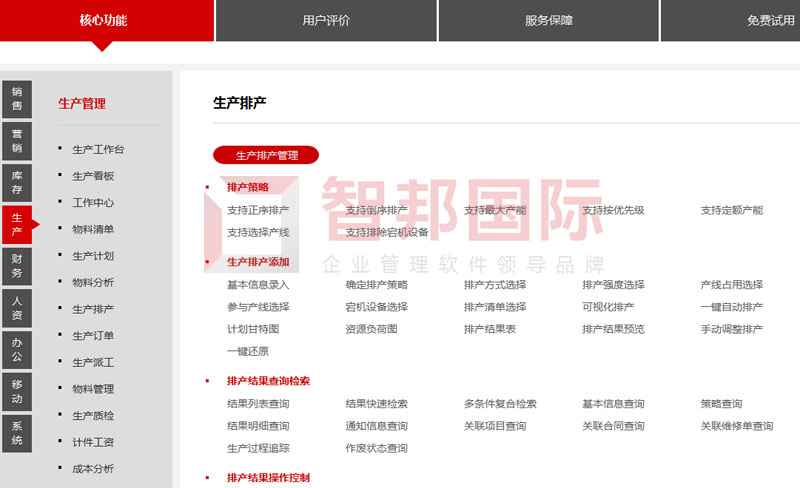Go to the 移动 side category
Viewport: 800px width, 488px height.
click(17, 391)
